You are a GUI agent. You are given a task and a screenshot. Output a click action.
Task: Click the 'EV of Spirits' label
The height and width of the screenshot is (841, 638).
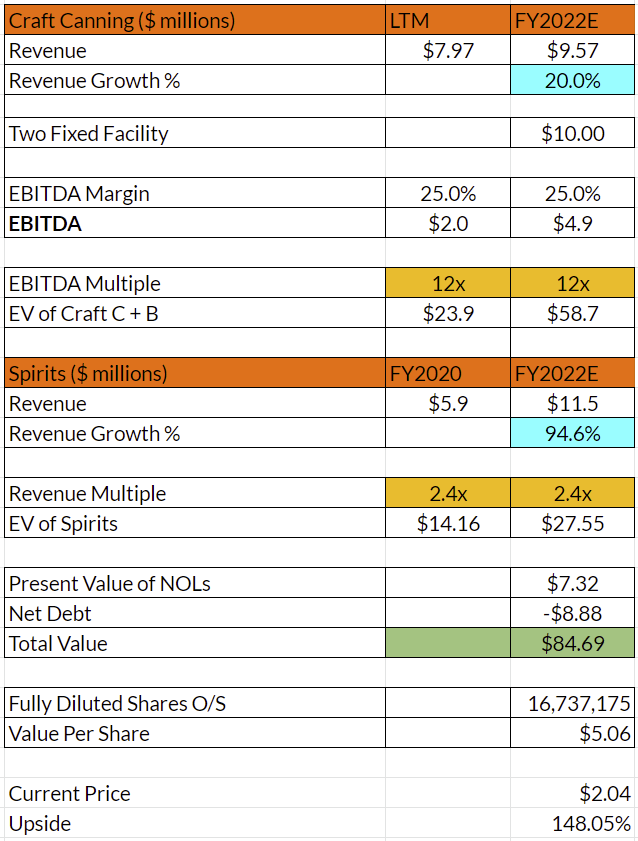click(63, 523)
